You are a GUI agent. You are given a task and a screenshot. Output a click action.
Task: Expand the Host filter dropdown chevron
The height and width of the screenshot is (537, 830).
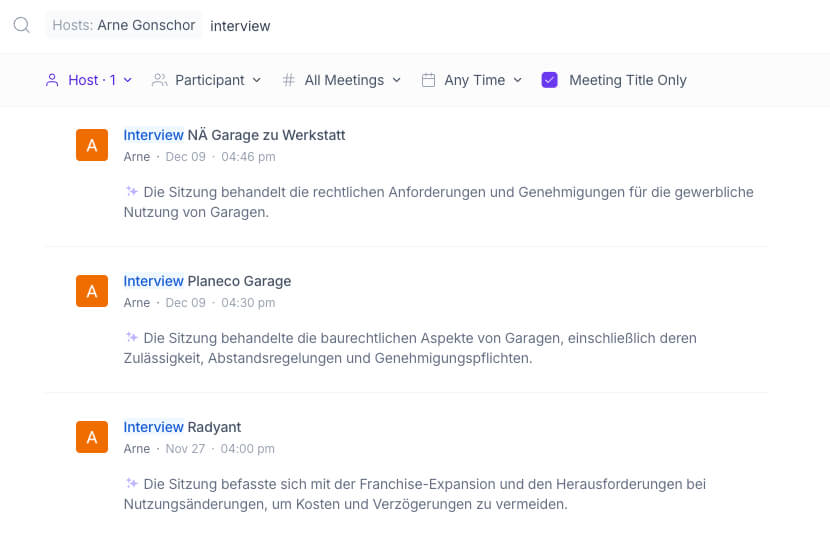[x=128, y=80]
